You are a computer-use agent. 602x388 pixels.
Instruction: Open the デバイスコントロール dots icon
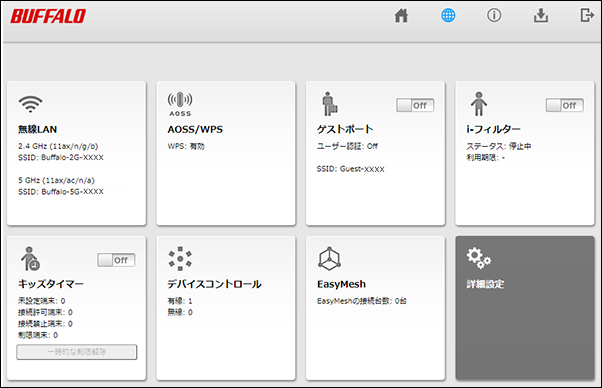pos(180,259)
